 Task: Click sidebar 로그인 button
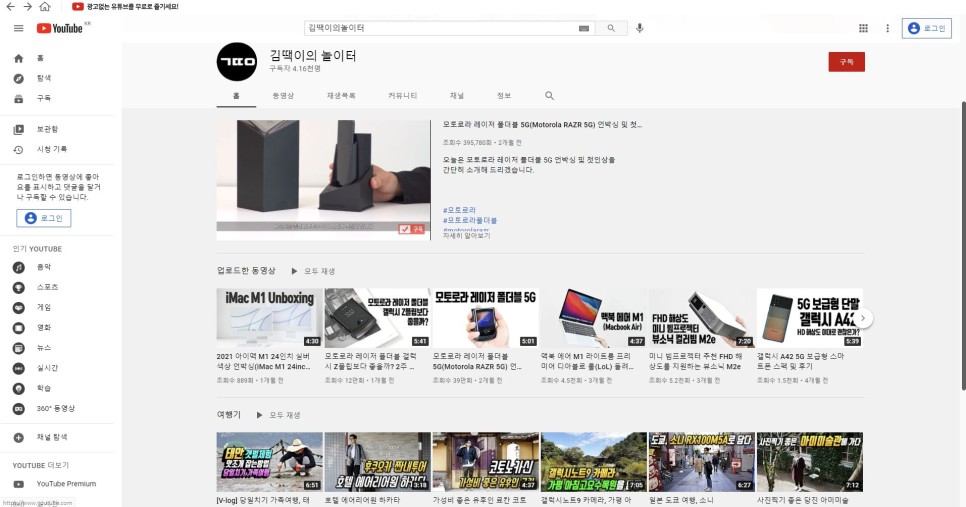coord(44,218)
